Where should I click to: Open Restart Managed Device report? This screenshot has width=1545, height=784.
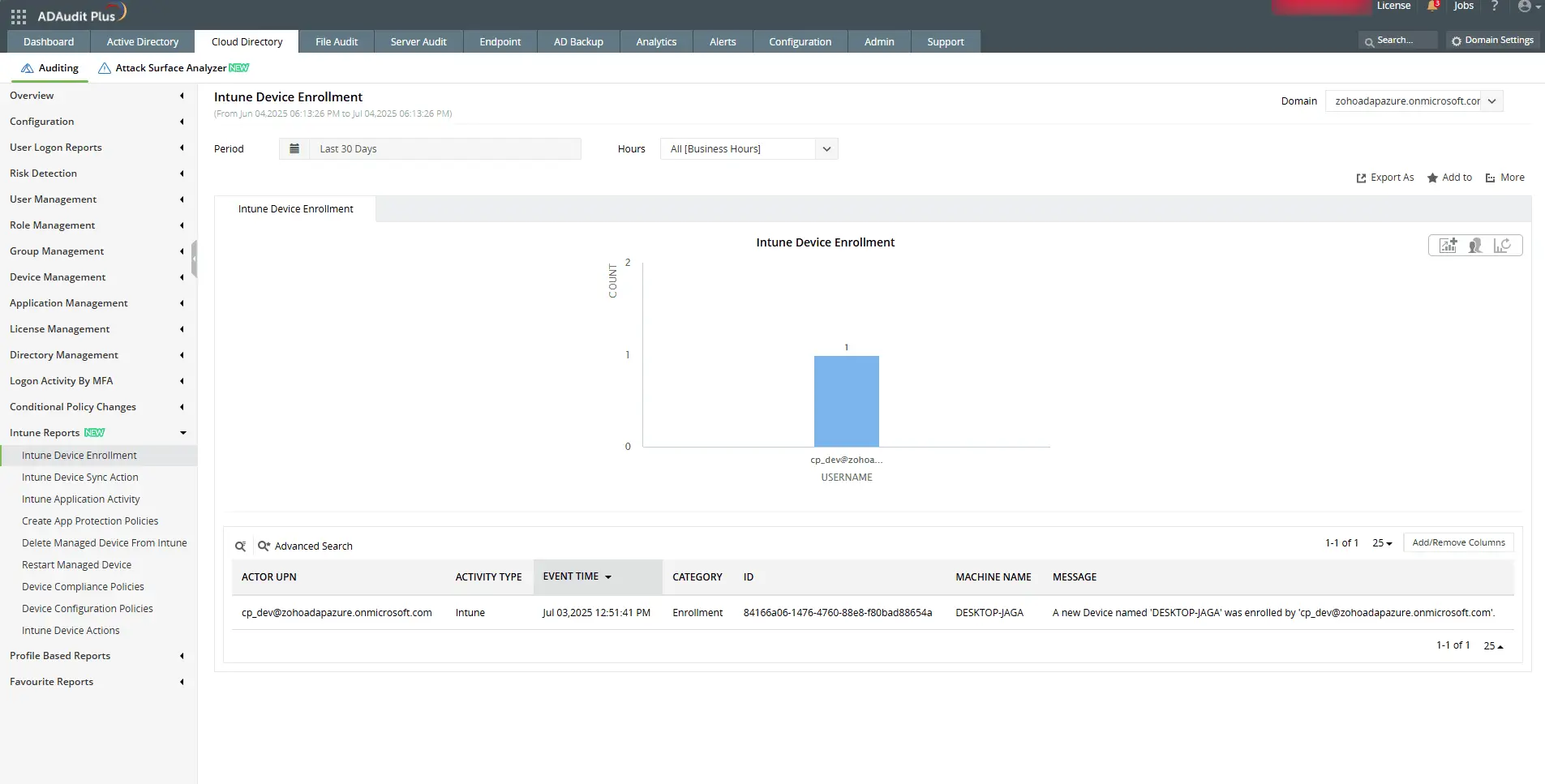(77, 565)
